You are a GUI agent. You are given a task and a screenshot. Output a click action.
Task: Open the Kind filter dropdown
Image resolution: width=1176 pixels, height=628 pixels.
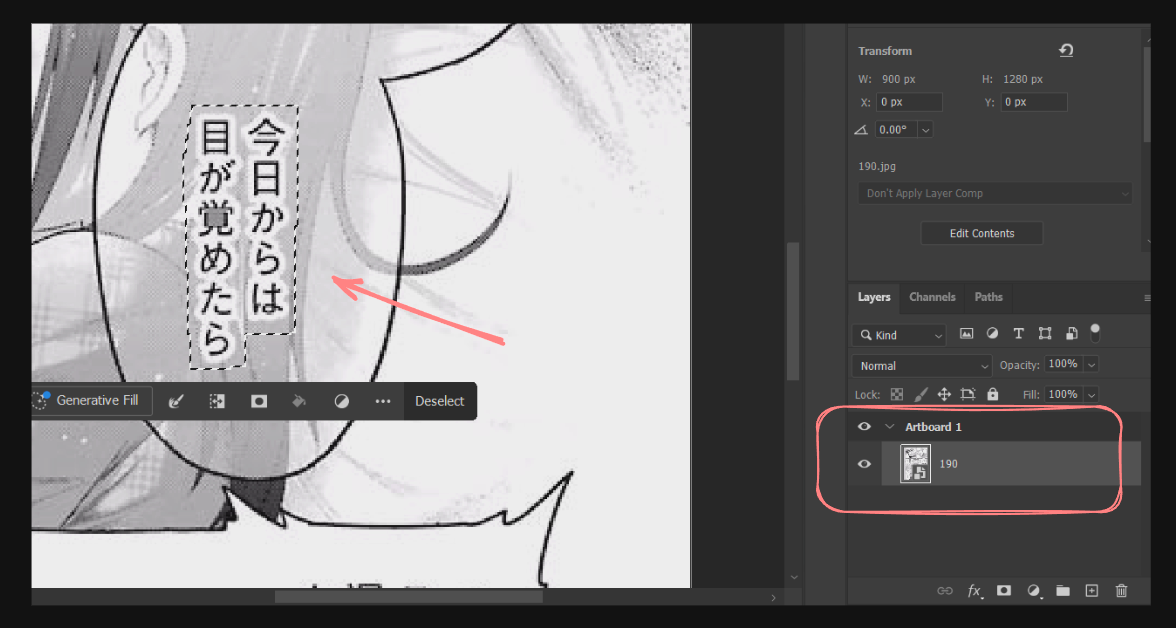tap(898, 335)
